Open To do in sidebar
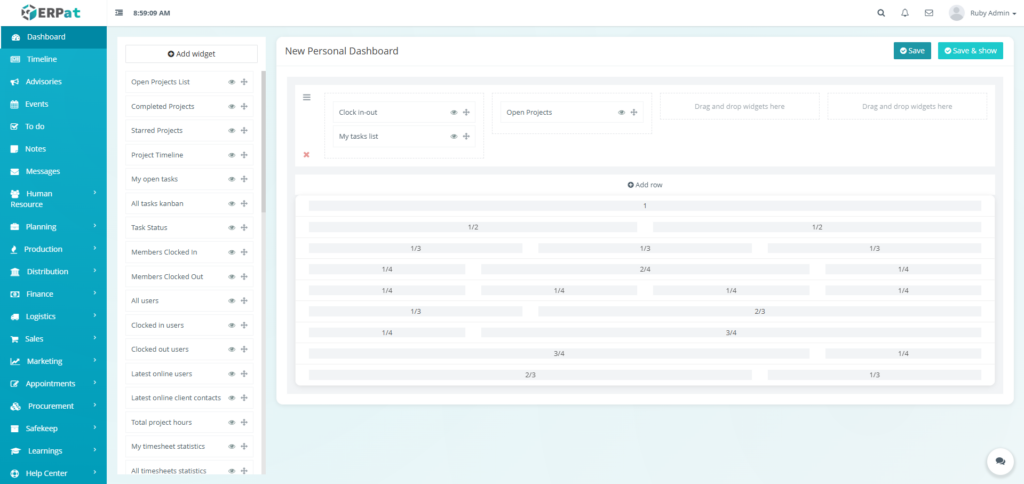Viewport: 1024px width, 484px height. click(53, 127)
